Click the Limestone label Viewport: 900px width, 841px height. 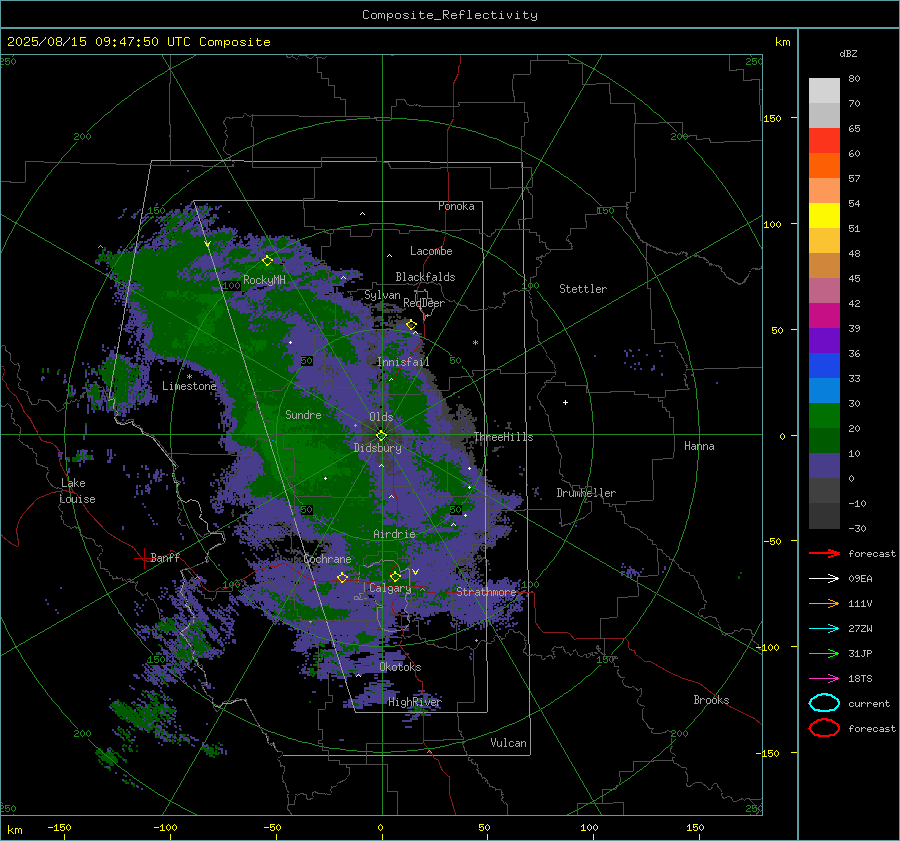(189, 386)
